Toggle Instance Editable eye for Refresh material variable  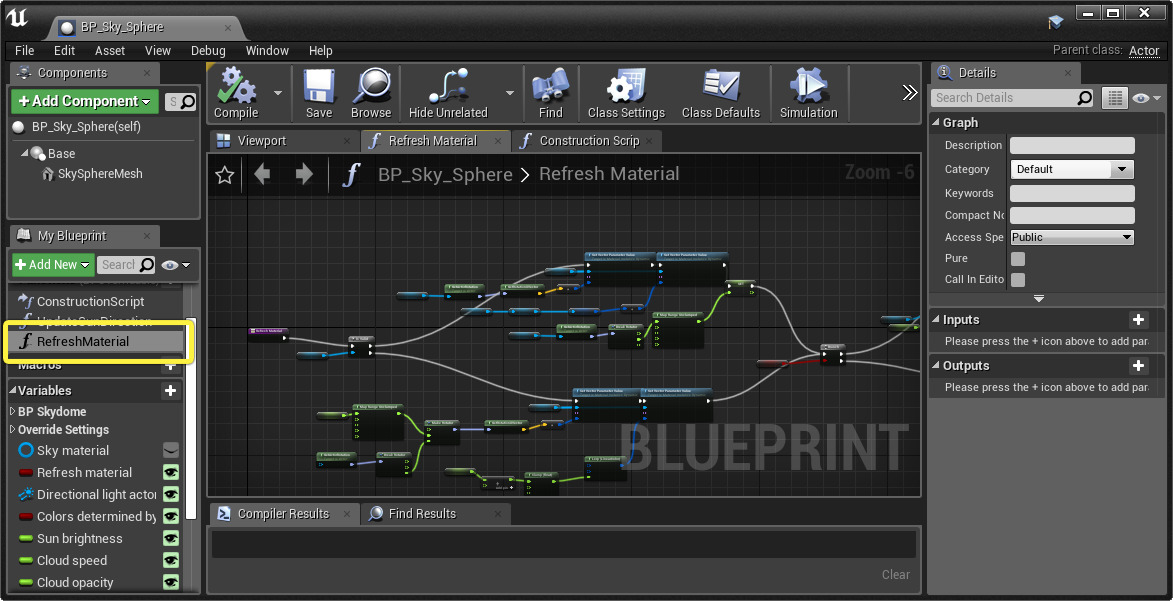click(x=169, y=472)
